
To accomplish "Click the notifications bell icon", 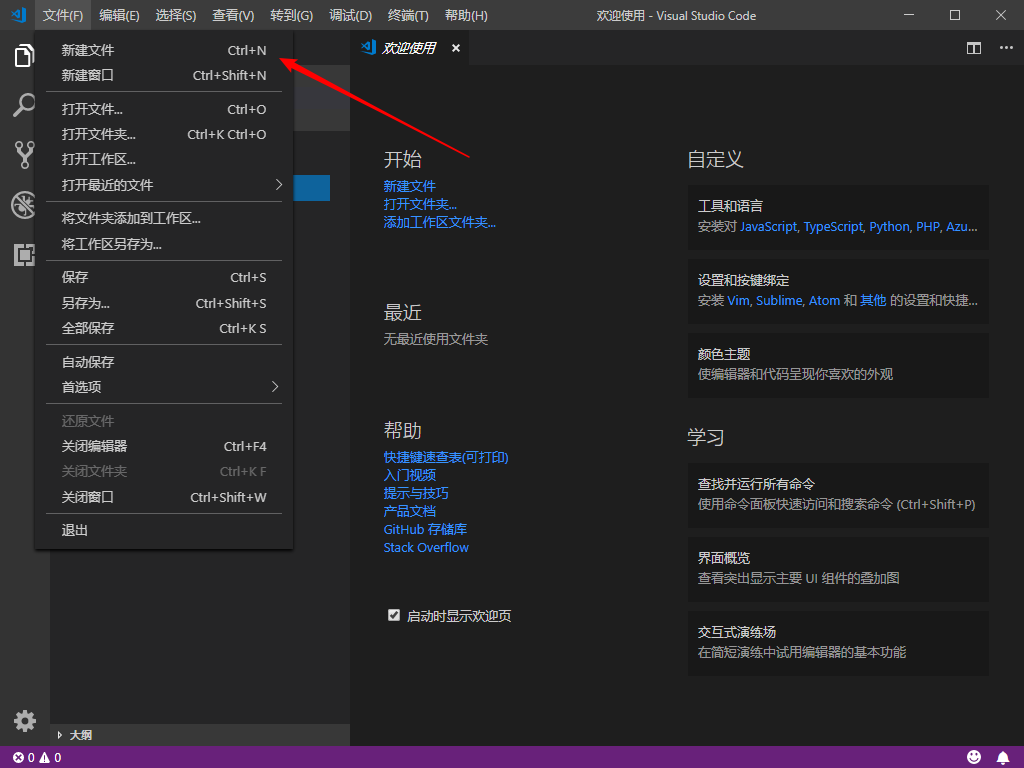I will tap(1003, 757).
